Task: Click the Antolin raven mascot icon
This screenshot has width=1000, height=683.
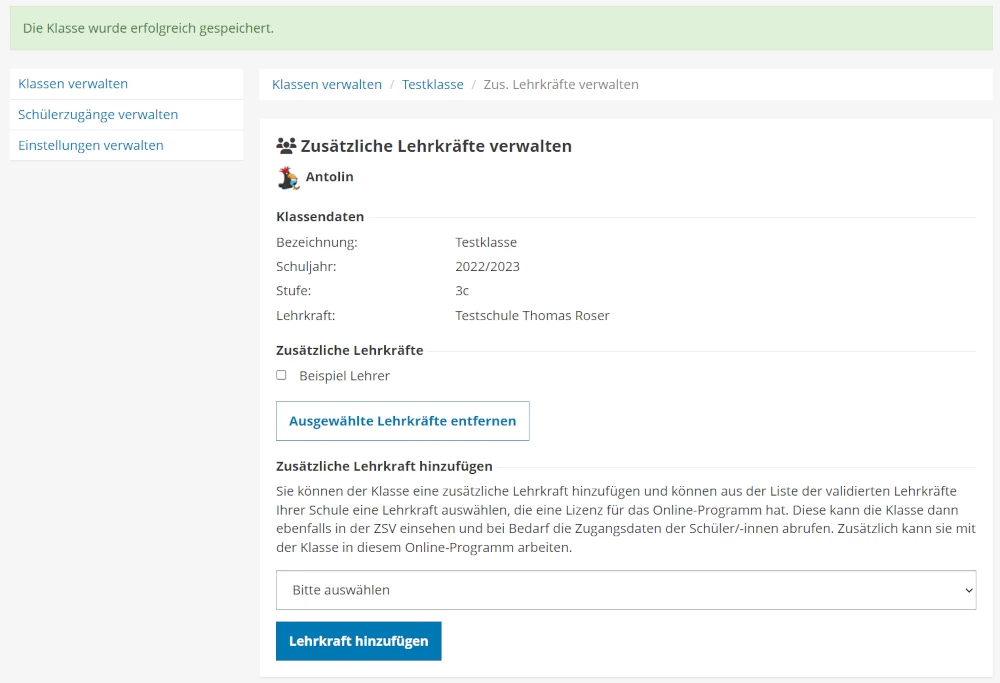Action: click(288, 178)
